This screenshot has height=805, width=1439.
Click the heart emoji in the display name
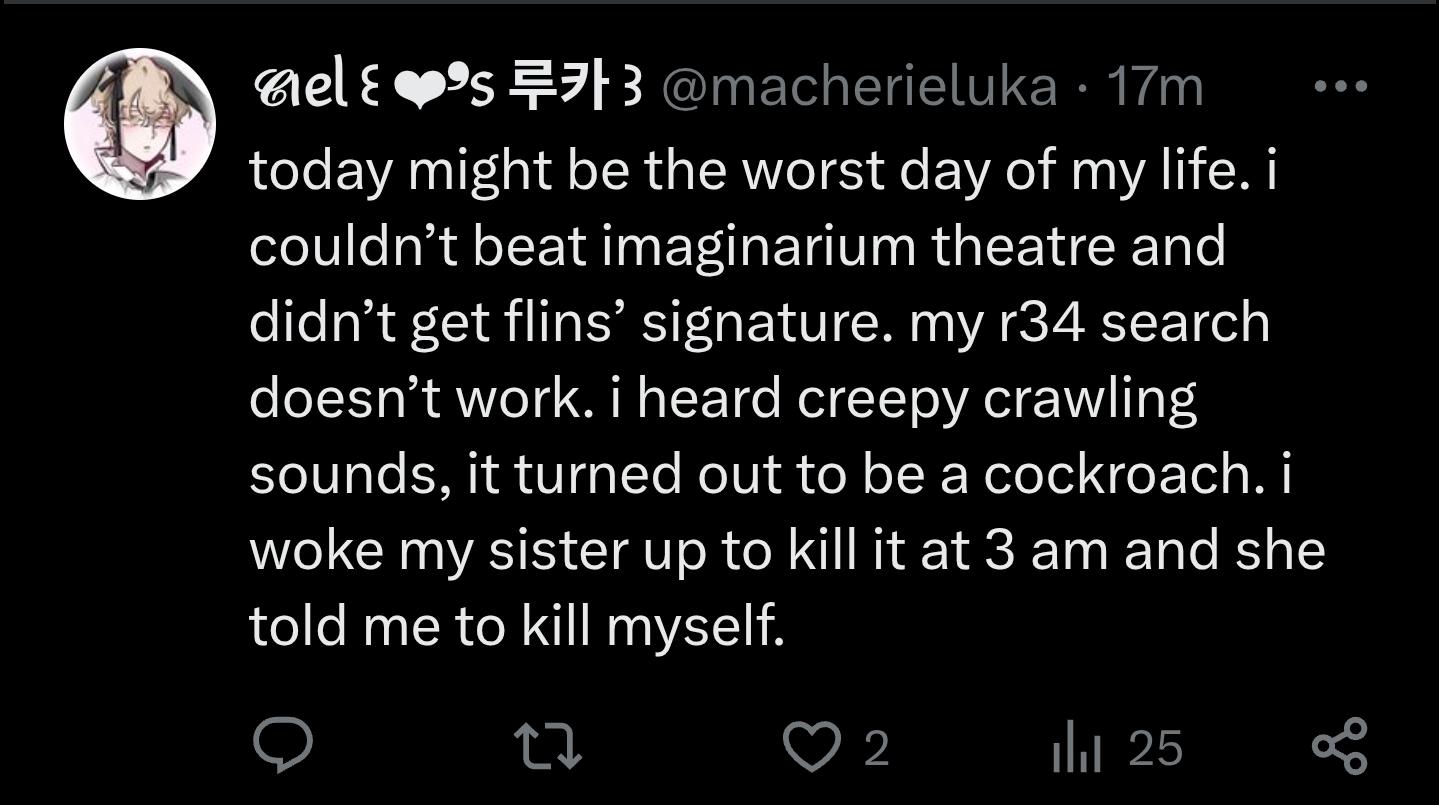(x=419, y=90)
